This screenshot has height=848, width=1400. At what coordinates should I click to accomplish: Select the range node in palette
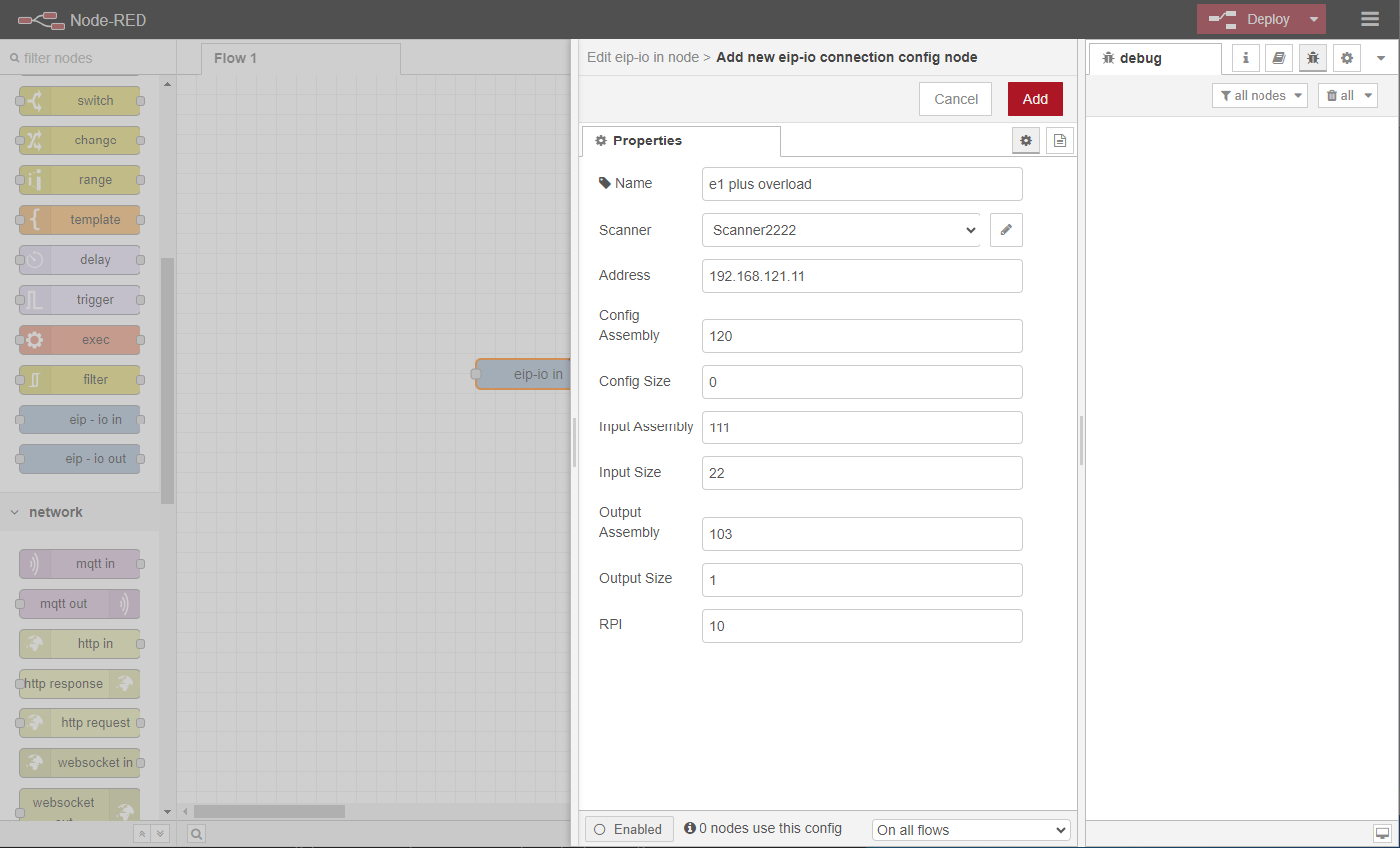[x=80, y=180]
